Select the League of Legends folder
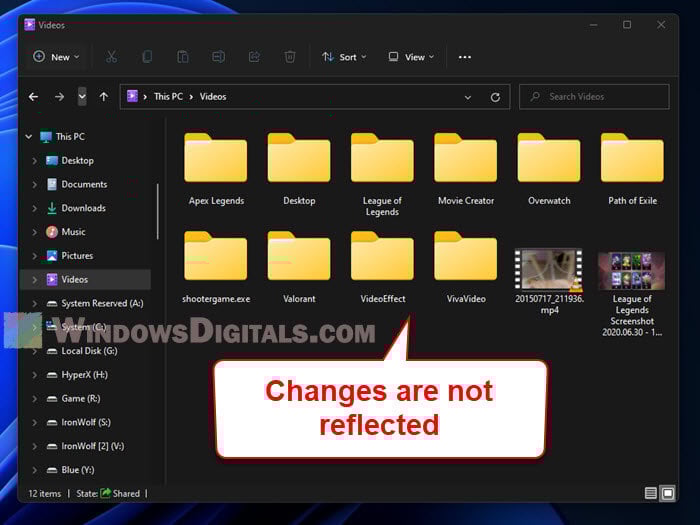 click(382, 174)
